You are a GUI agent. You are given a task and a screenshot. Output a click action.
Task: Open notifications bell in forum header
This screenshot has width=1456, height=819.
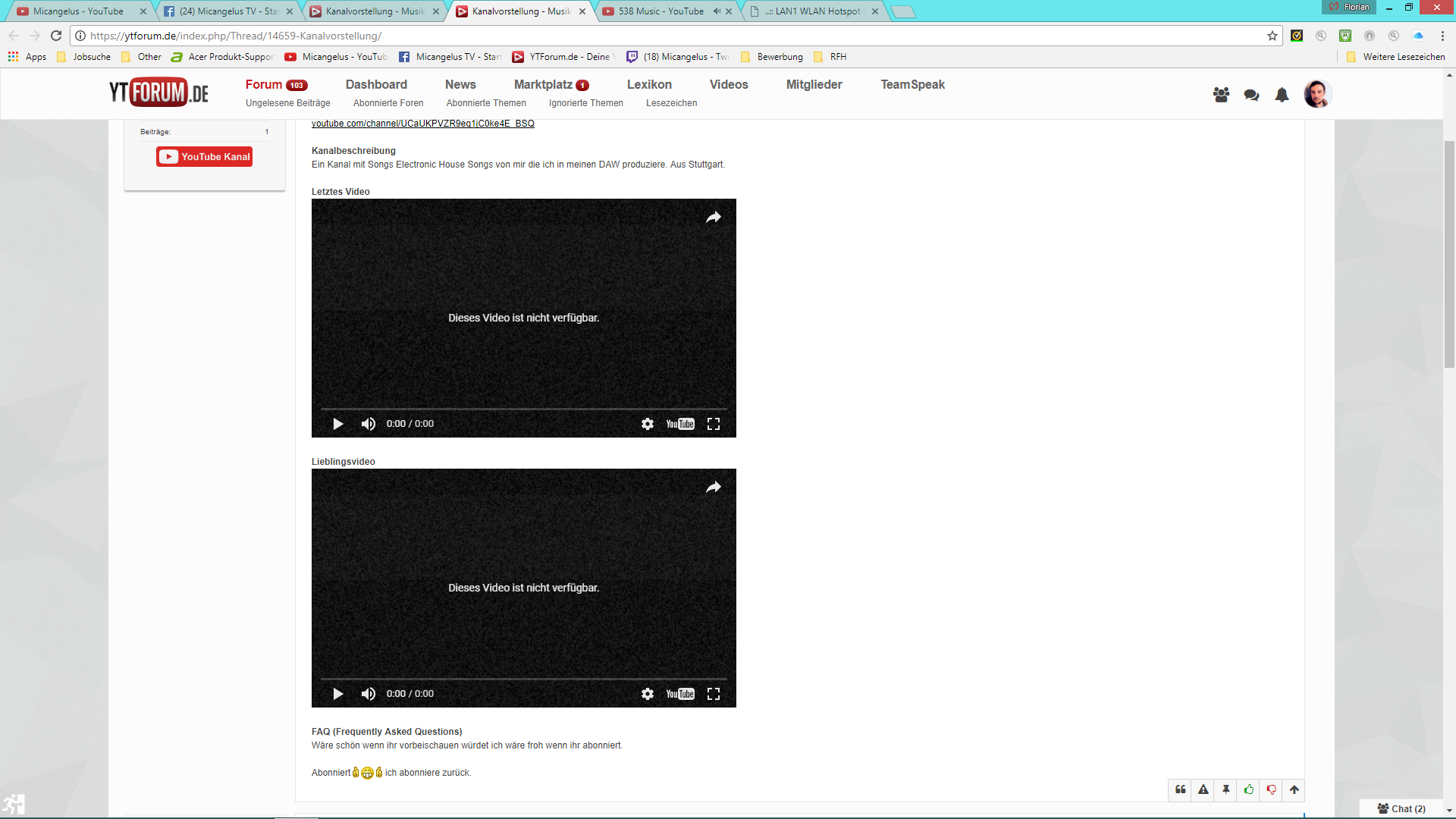pos(1282,95)
